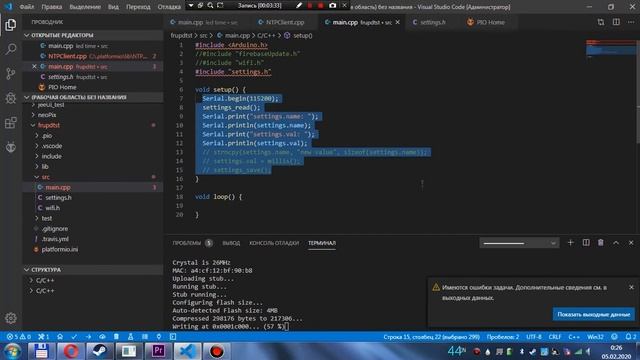Click the Пробелов: 2 indentation setting

point(502,337)
